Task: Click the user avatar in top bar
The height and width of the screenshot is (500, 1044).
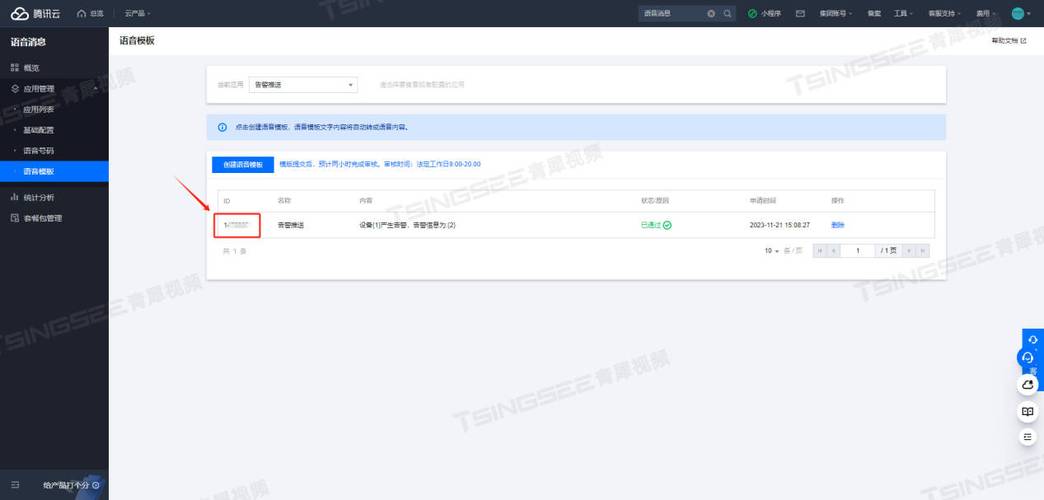Action: click(x=1017, y=13)
